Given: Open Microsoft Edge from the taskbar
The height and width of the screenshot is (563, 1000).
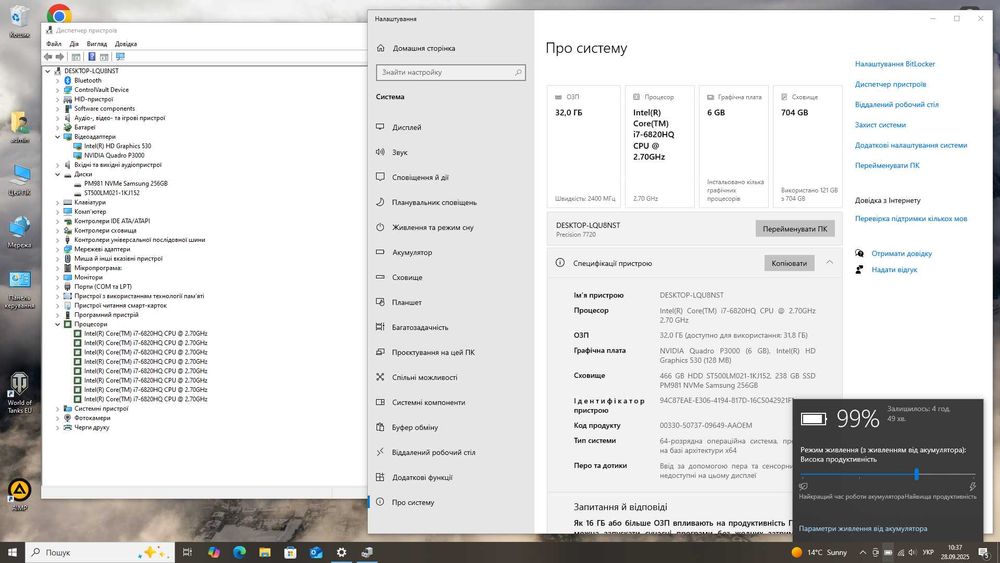Looking at the screenshot, I should (239, 552).
